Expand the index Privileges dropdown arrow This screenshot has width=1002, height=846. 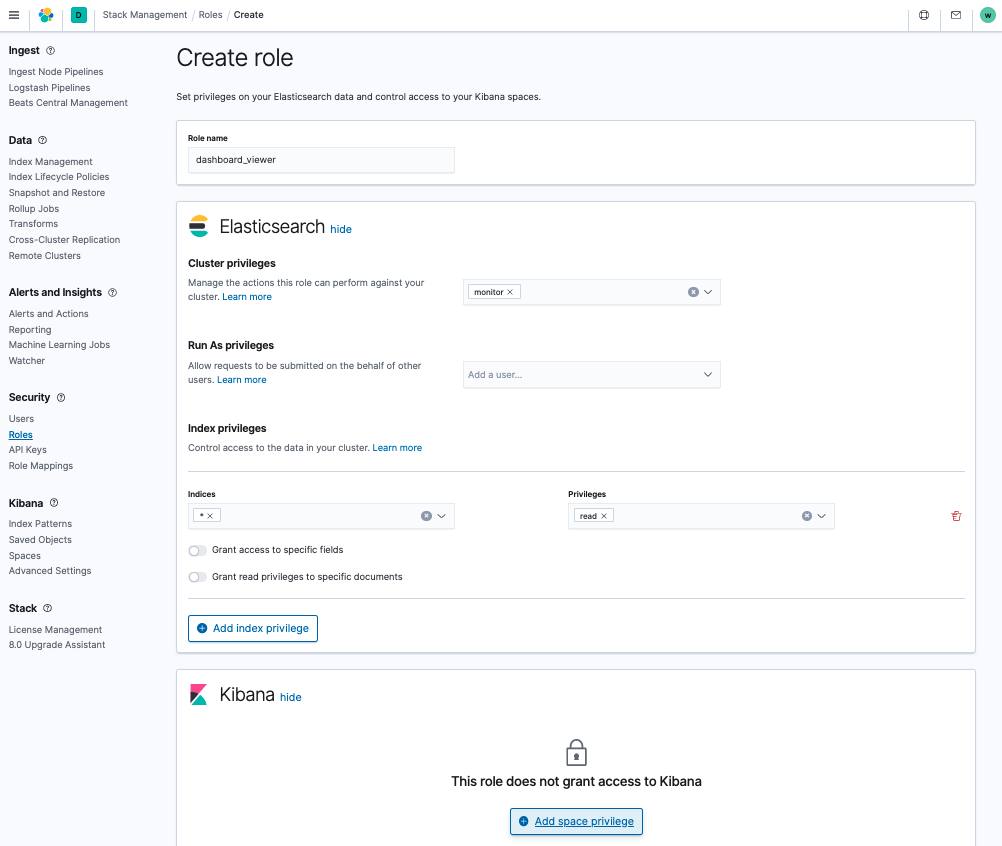tap(822, 516)
